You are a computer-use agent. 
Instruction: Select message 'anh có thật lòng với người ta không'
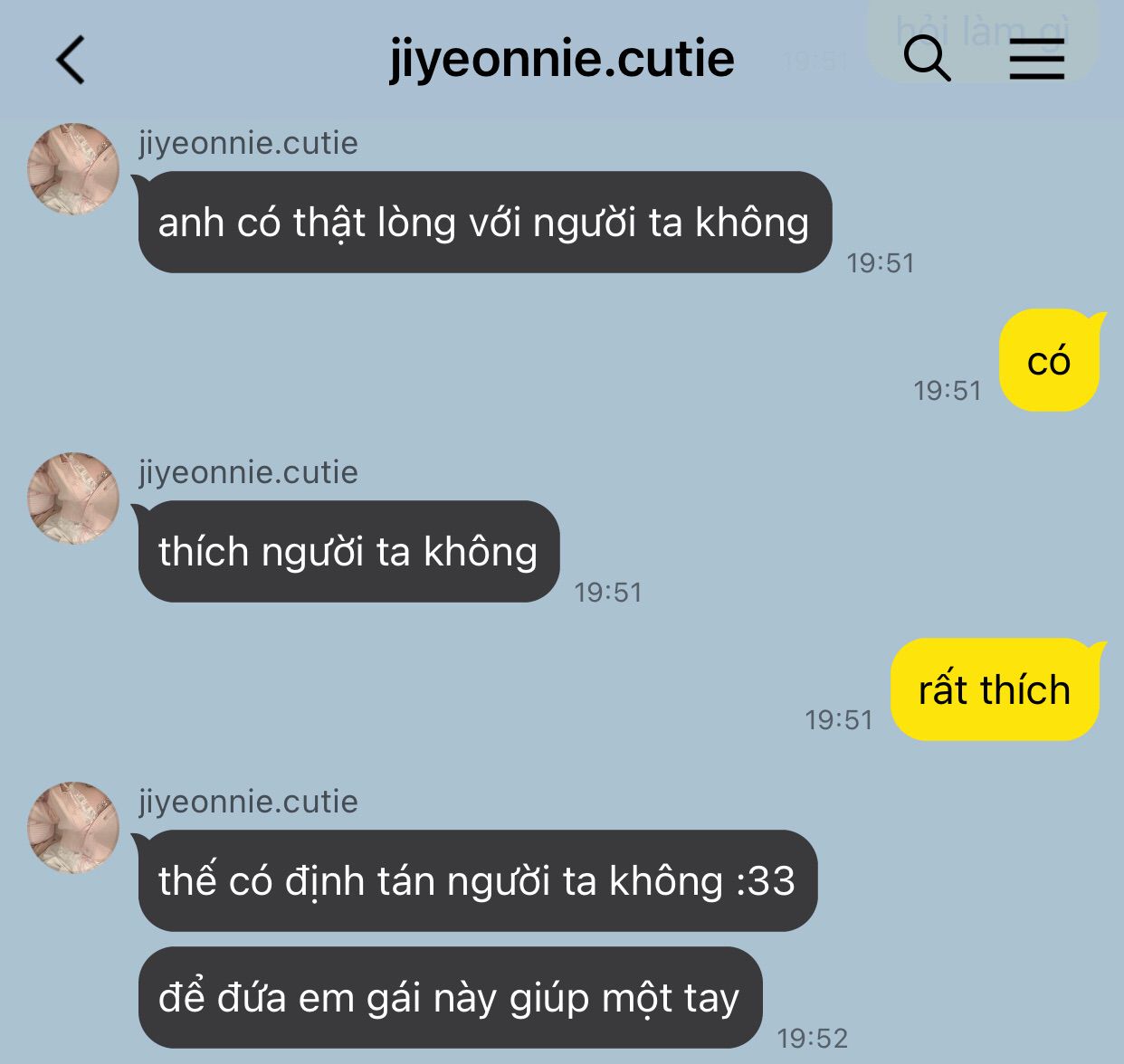click(x=484, y=223)
